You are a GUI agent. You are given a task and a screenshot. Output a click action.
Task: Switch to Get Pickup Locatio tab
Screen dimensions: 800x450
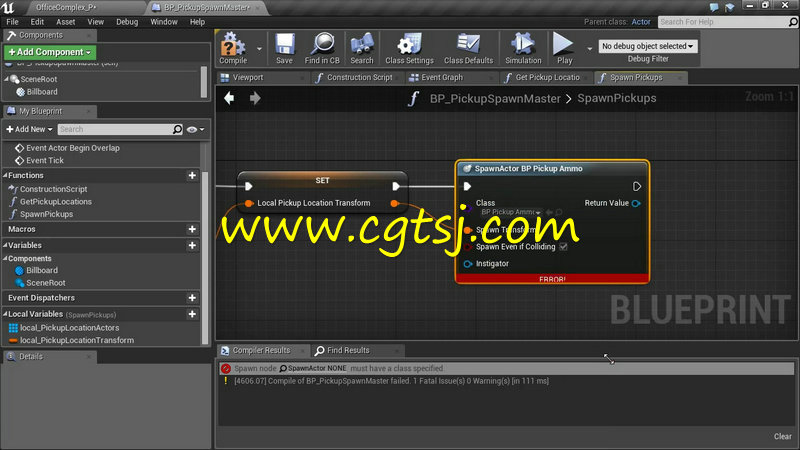click(547, 78)
